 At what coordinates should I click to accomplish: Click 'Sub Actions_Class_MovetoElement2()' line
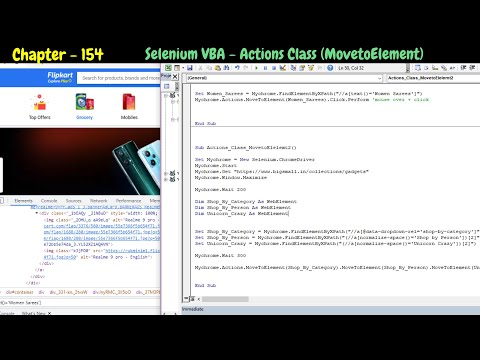pyautogui.click(x=245, y=147)
